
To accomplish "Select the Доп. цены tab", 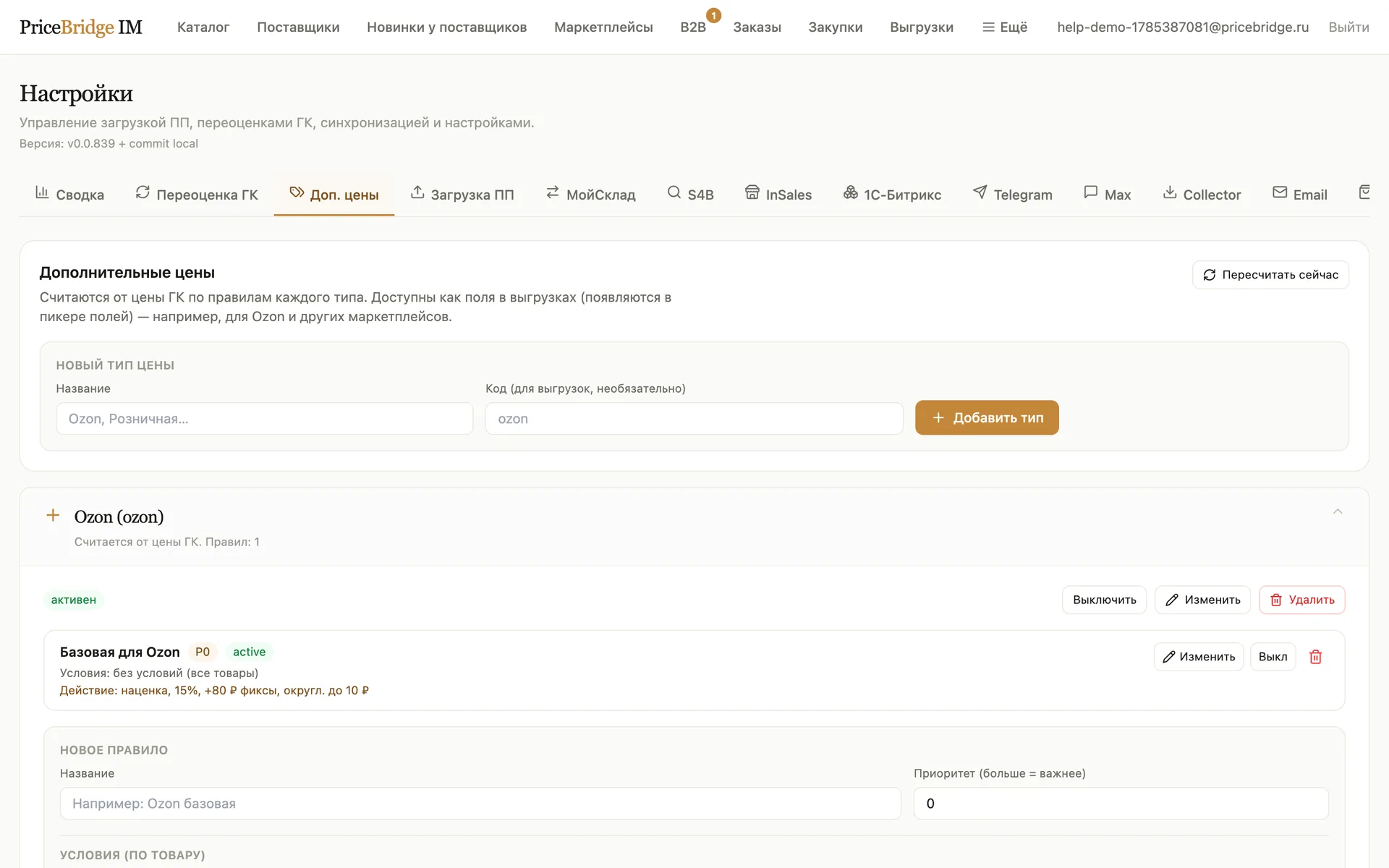I will [334, 194].
